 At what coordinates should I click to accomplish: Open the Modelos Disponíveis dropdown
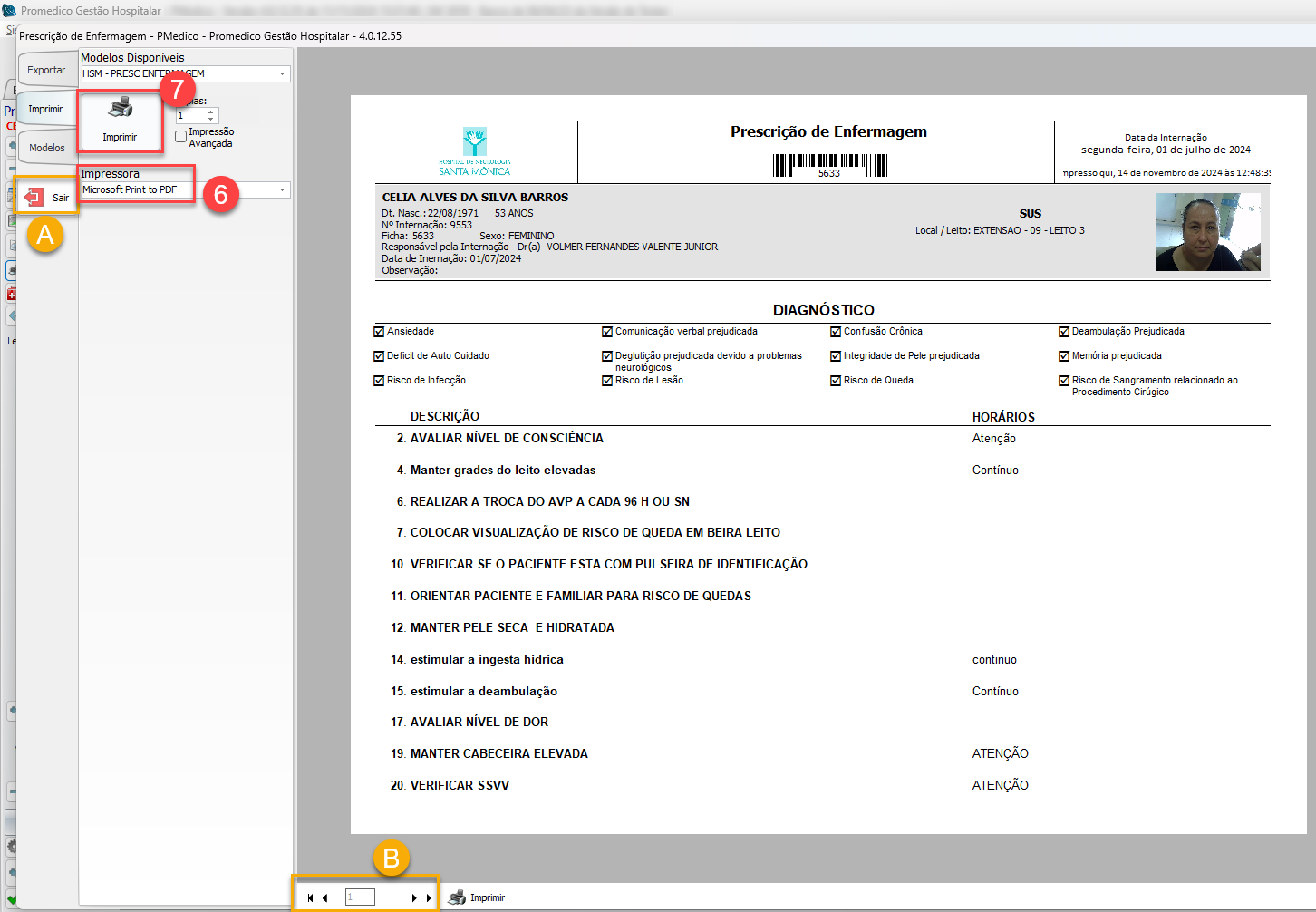tap(282, 74)
